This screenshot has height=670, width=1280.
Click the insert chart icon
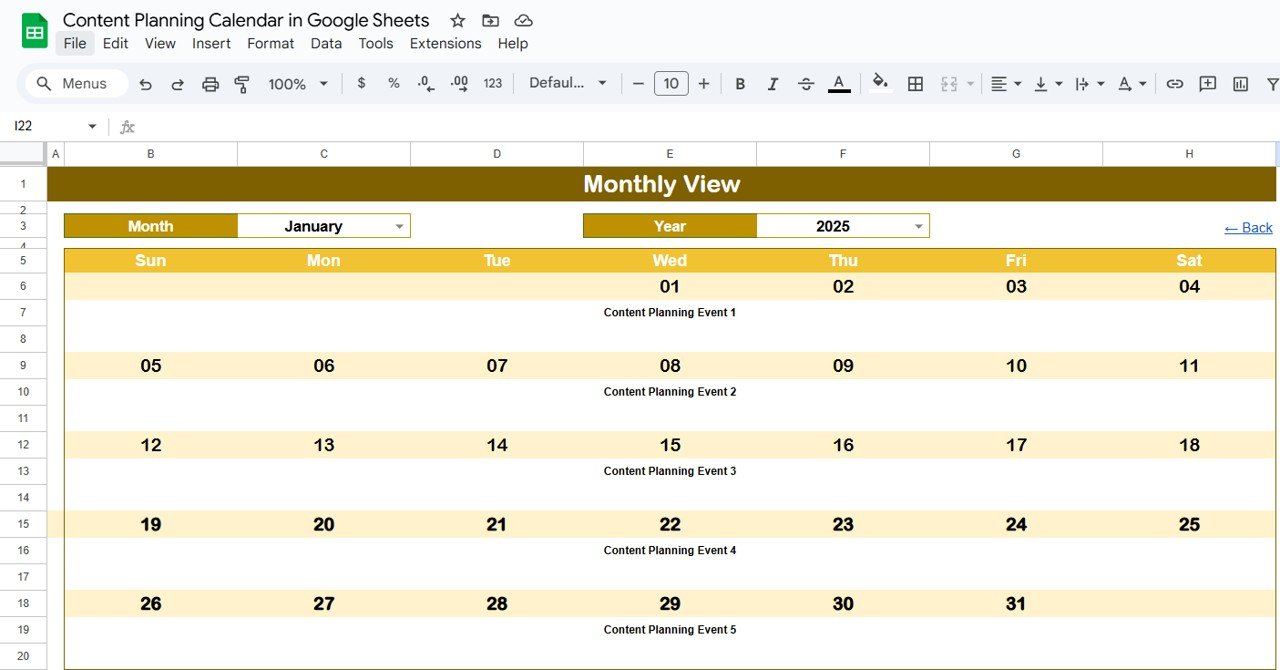point(1241,84)
